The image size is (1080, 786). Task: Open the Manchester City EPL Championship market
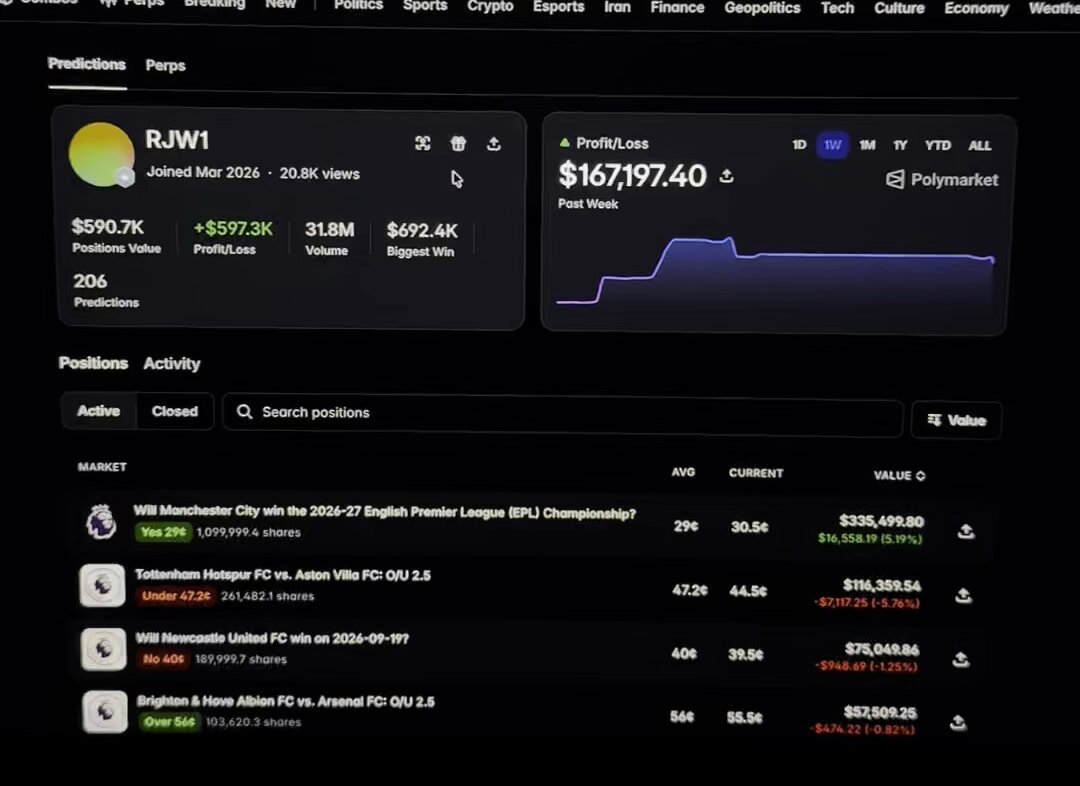[x=384, y=512]
